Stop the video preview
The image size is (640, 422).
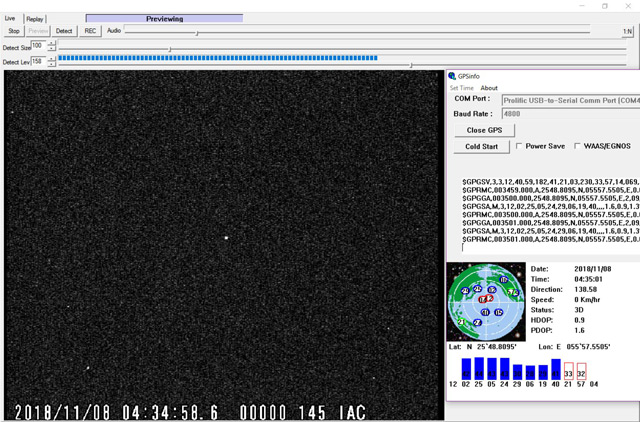(13, 31)
